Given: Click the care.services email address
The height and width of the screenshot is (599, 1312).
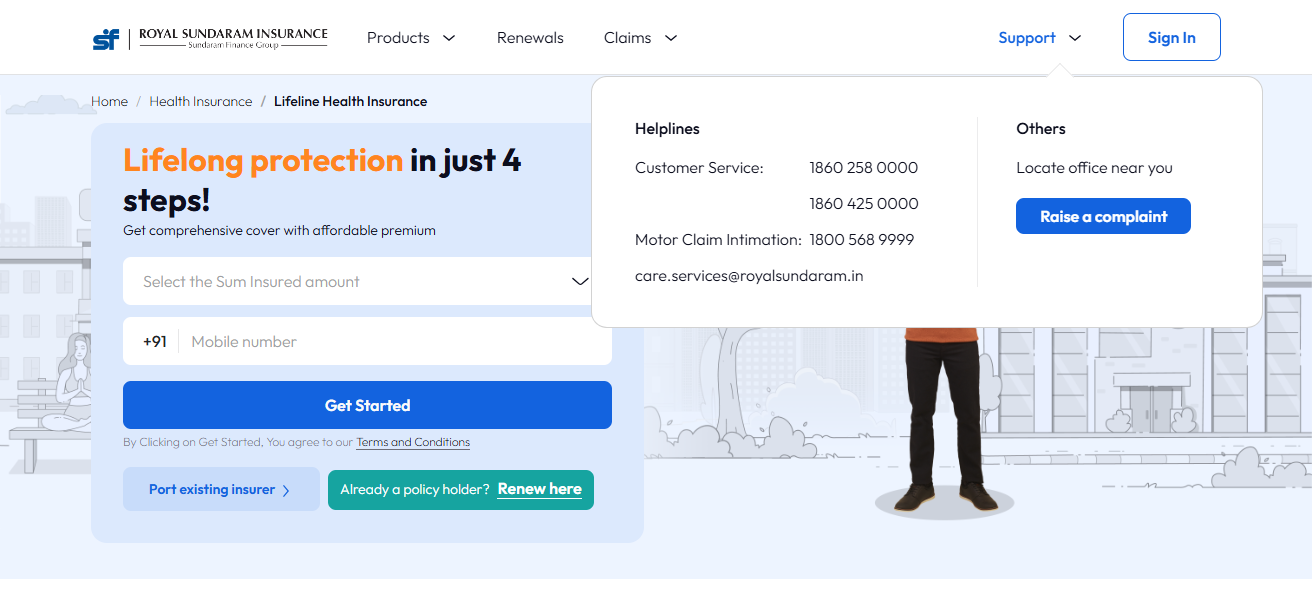Looking at the screenshot, I should click(749, 275).
